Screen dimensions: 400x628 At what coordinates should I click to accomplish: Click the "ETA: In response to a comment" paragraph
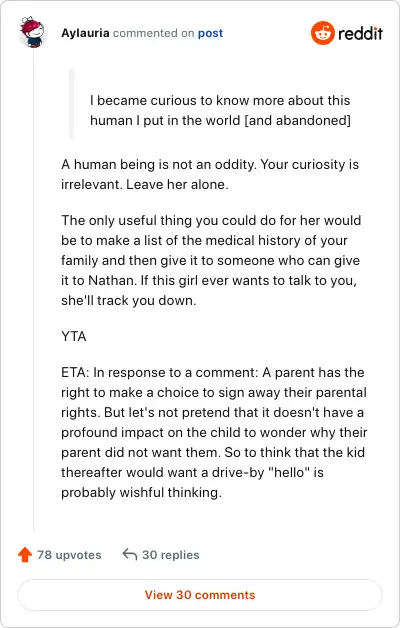(214, 432)
